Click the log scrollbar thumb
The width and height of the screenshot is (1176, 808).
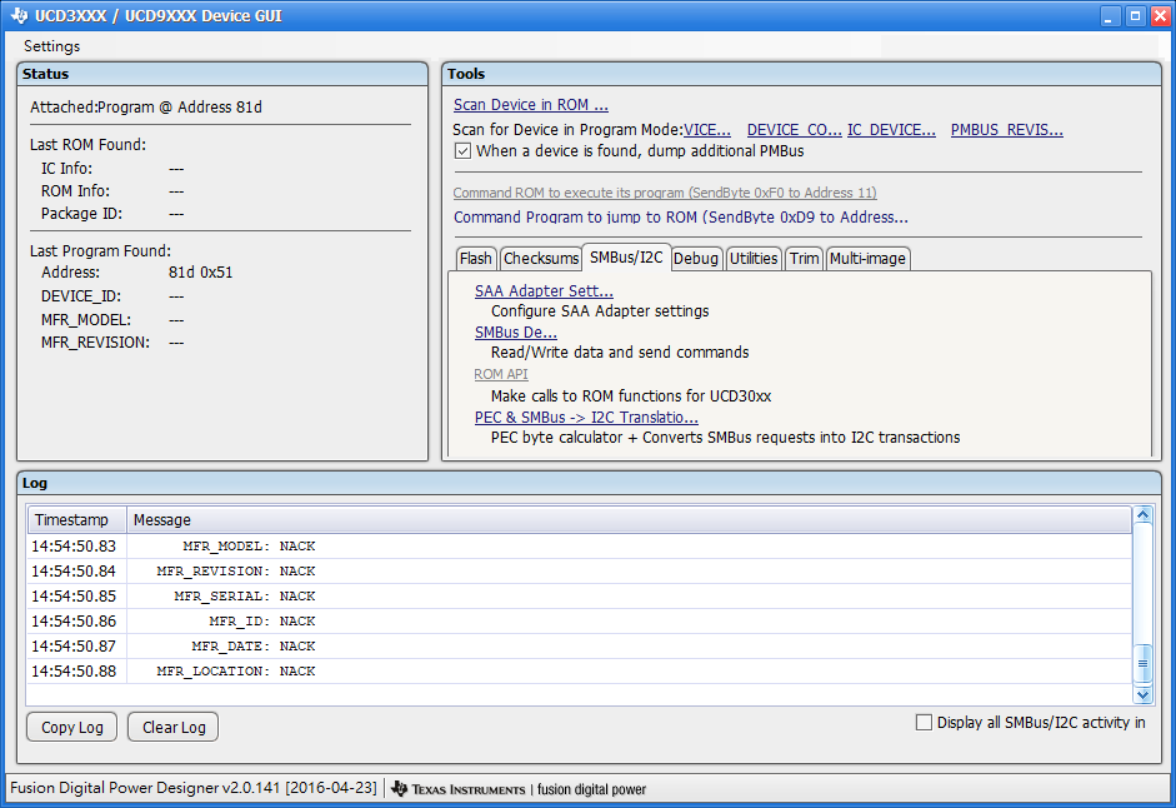[x=1142, y=664]
